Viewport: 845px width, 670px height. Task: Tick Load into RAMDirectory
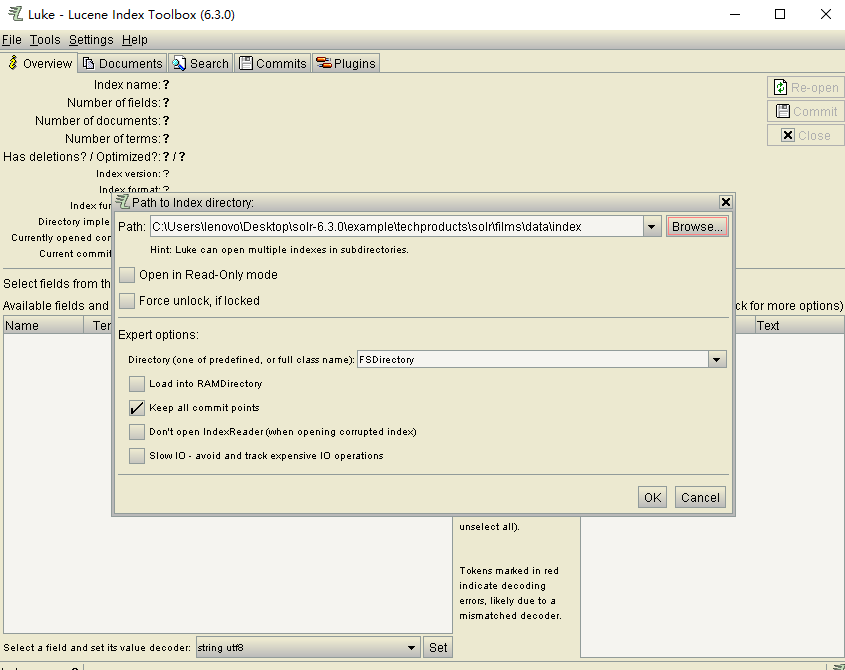coord(137,384)
